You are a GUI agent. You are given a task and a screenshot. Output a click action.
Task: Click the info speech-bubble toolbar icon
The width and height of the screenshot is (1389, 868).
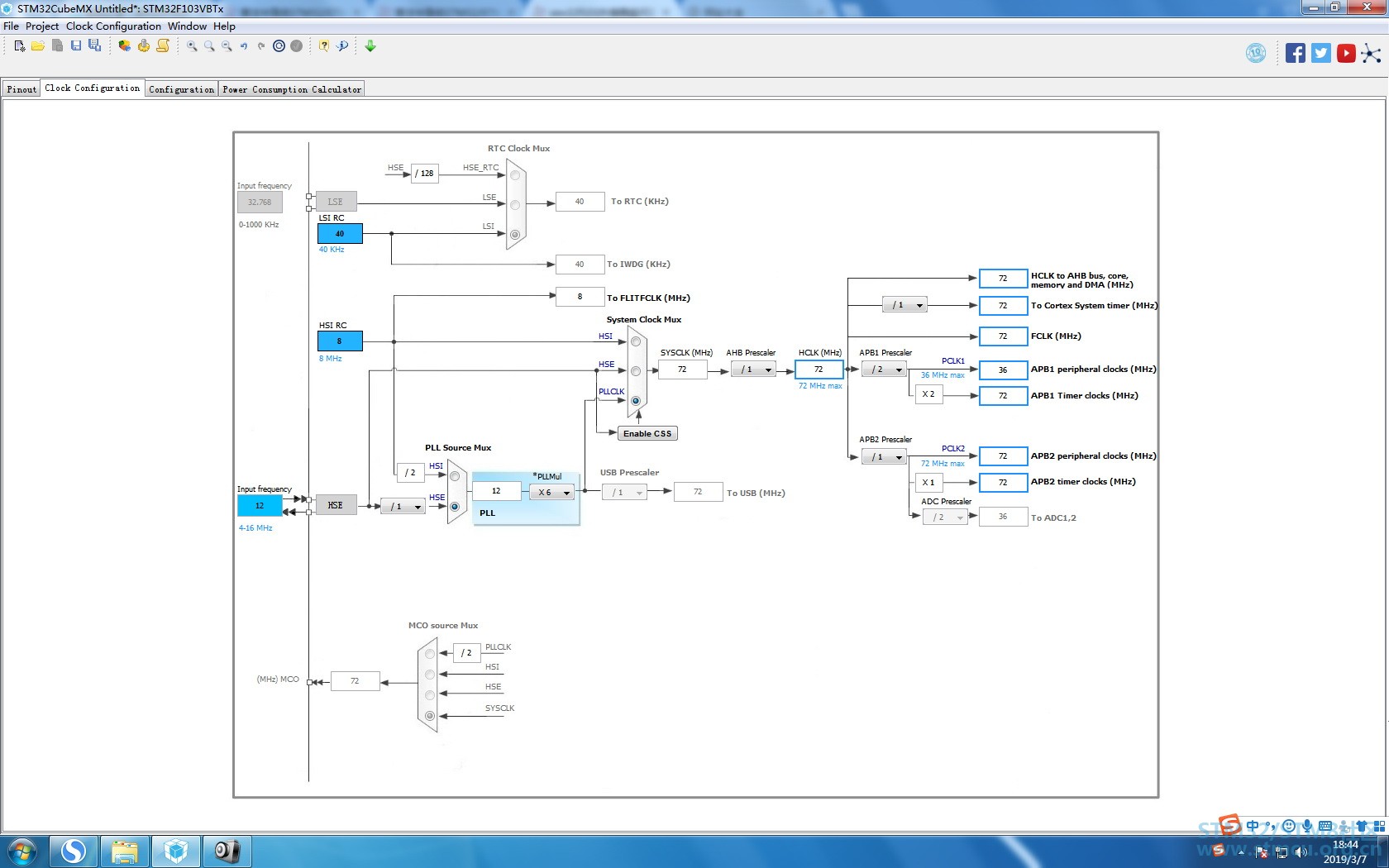tap(342, 46)
